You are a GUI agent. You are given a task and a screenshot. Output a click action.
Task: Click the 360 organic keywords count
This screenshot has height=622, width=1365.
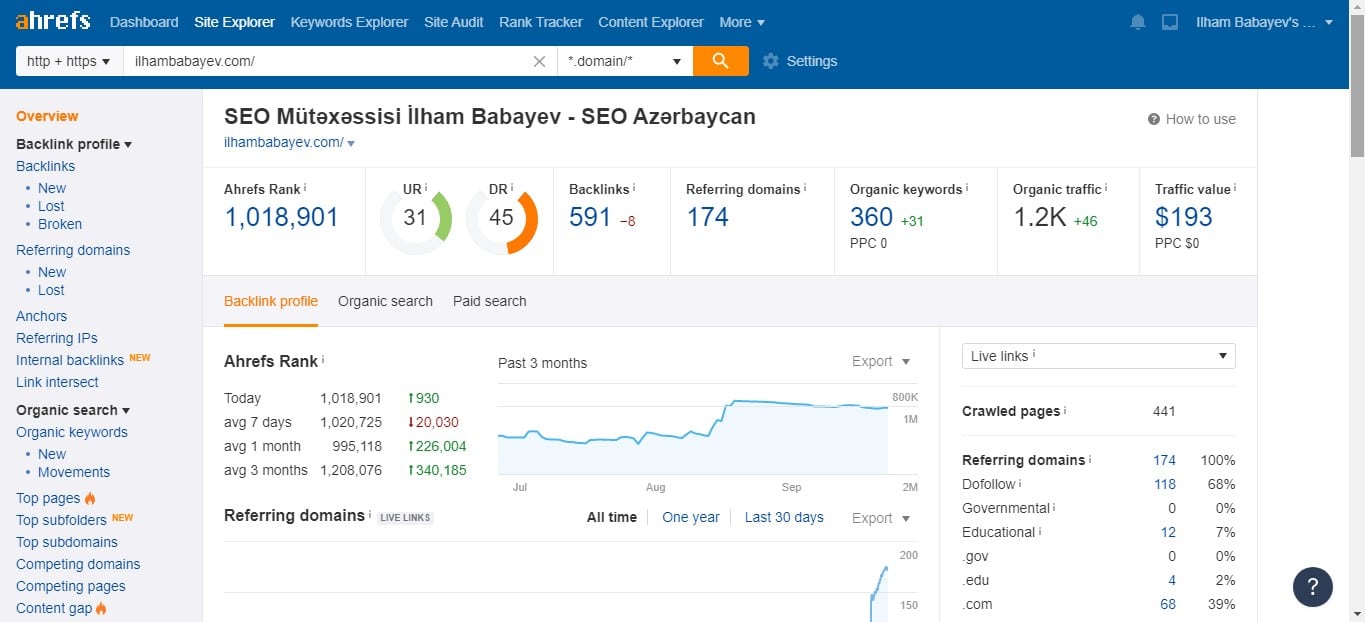coord(871,217)
